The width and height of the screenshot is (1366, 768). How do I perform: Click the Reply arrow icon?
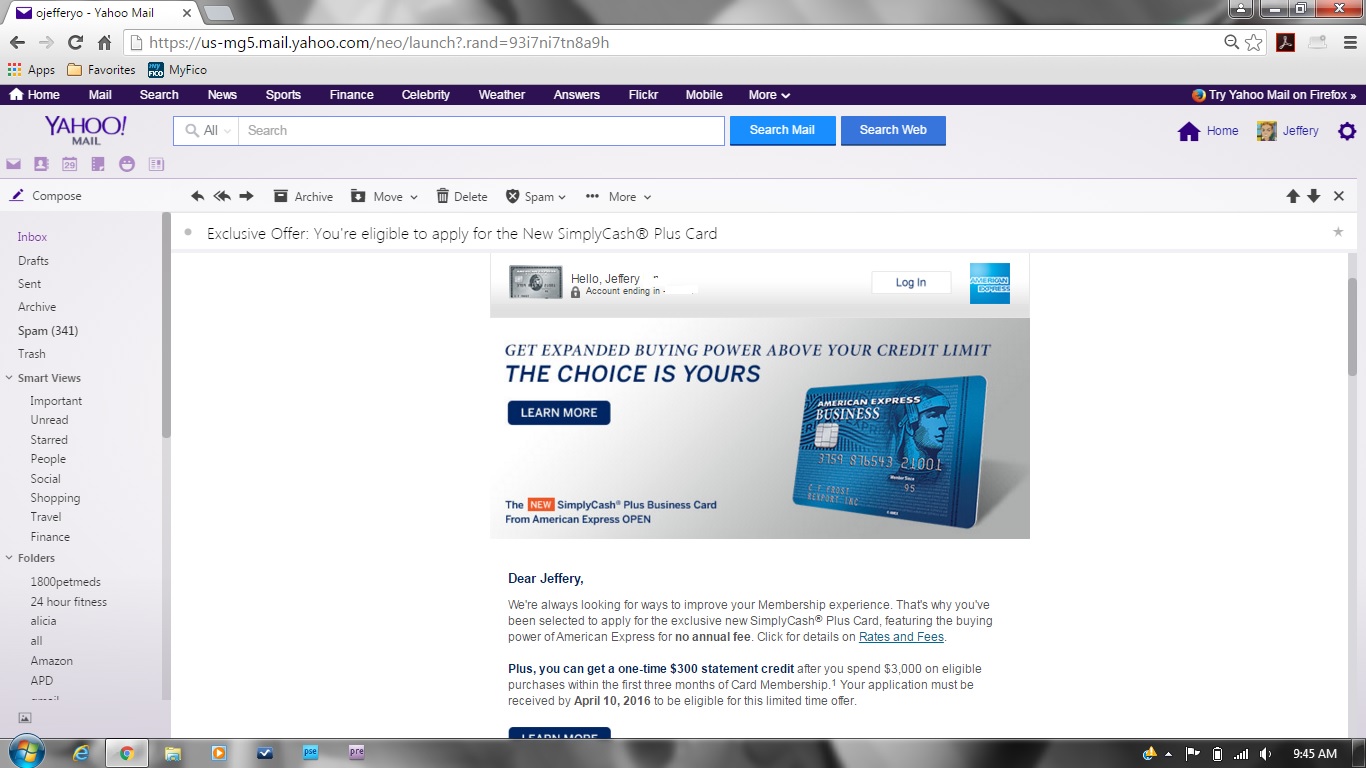197,197
